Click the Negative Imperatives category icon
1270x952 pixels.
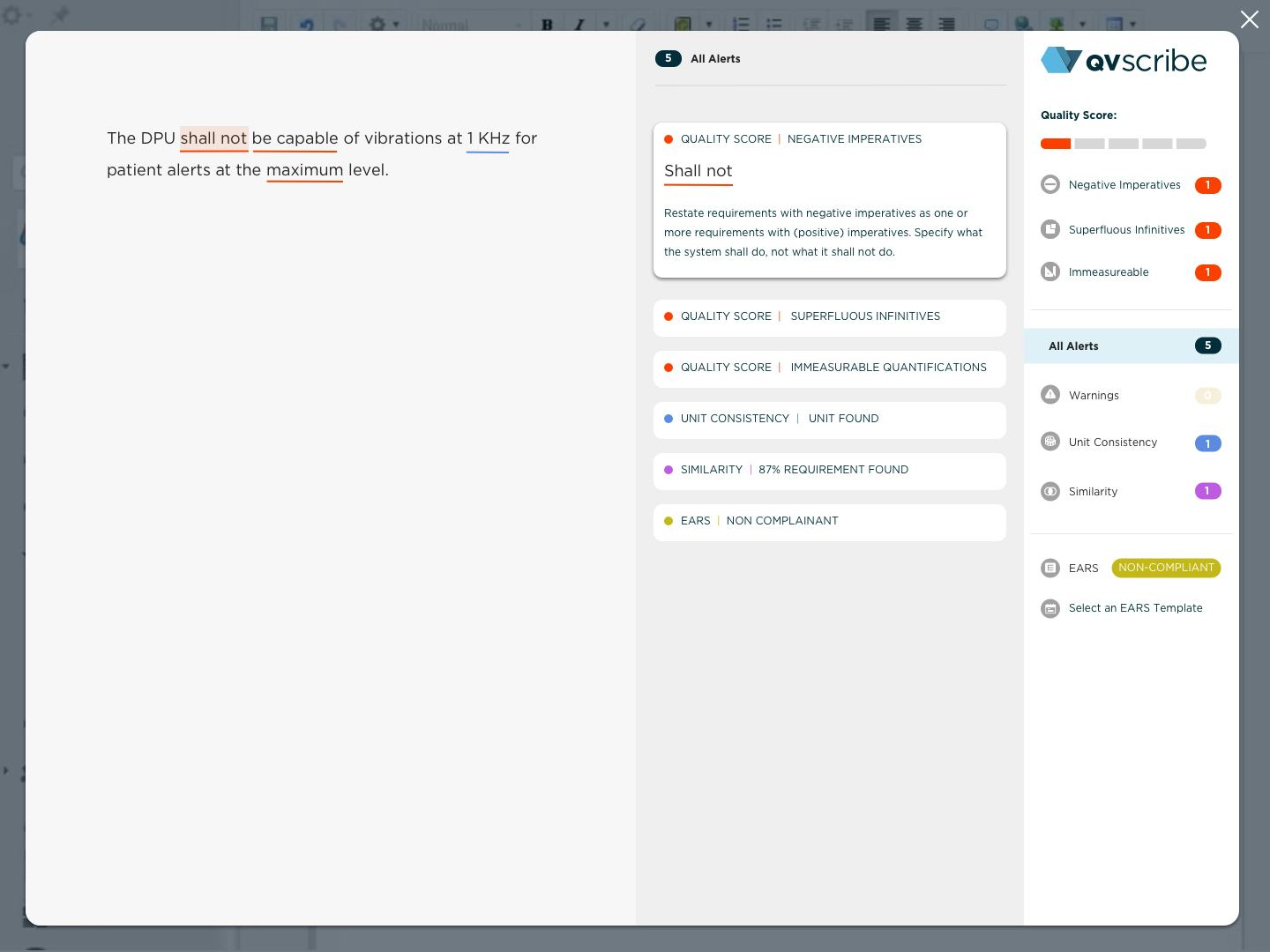pyautogui.click(x=1050, y=184)
